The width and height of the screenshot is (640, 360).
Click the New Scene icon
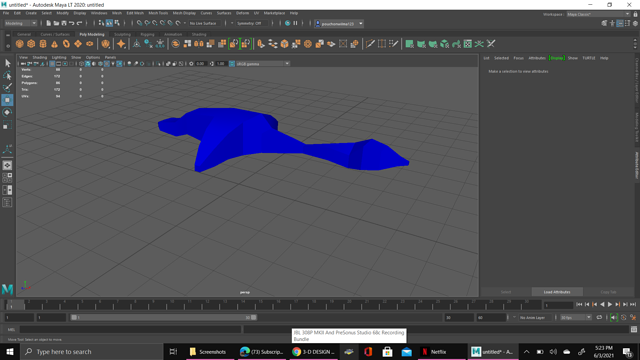48,23
